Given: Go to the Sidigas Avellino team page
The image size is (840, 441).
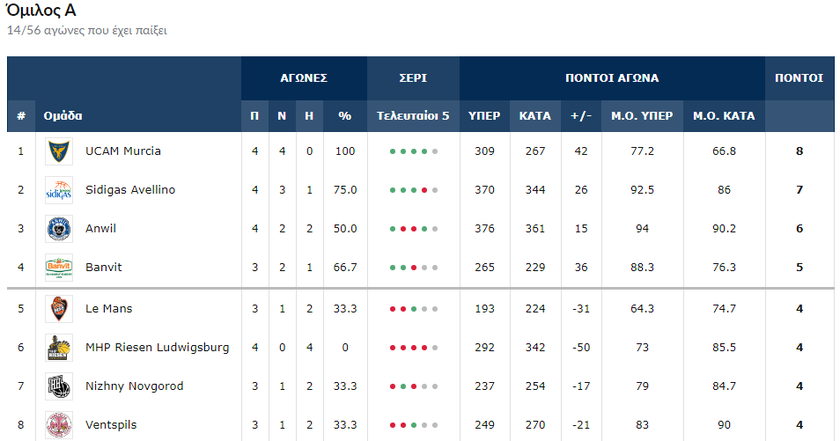Looking at the screenshot, I should click(x=130, y=190).
